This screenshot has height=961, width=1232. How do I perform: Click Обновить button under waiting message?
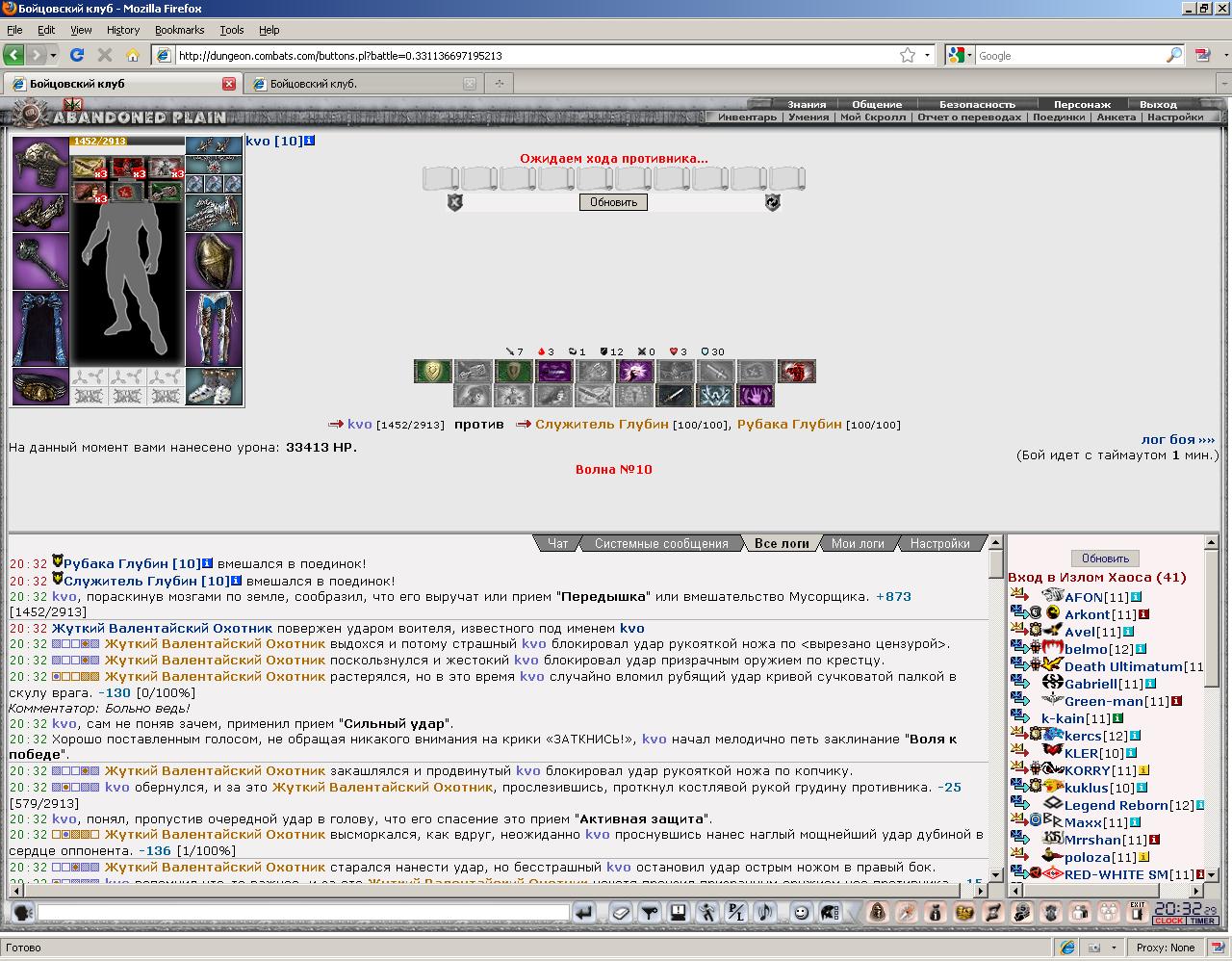point(613,202)
